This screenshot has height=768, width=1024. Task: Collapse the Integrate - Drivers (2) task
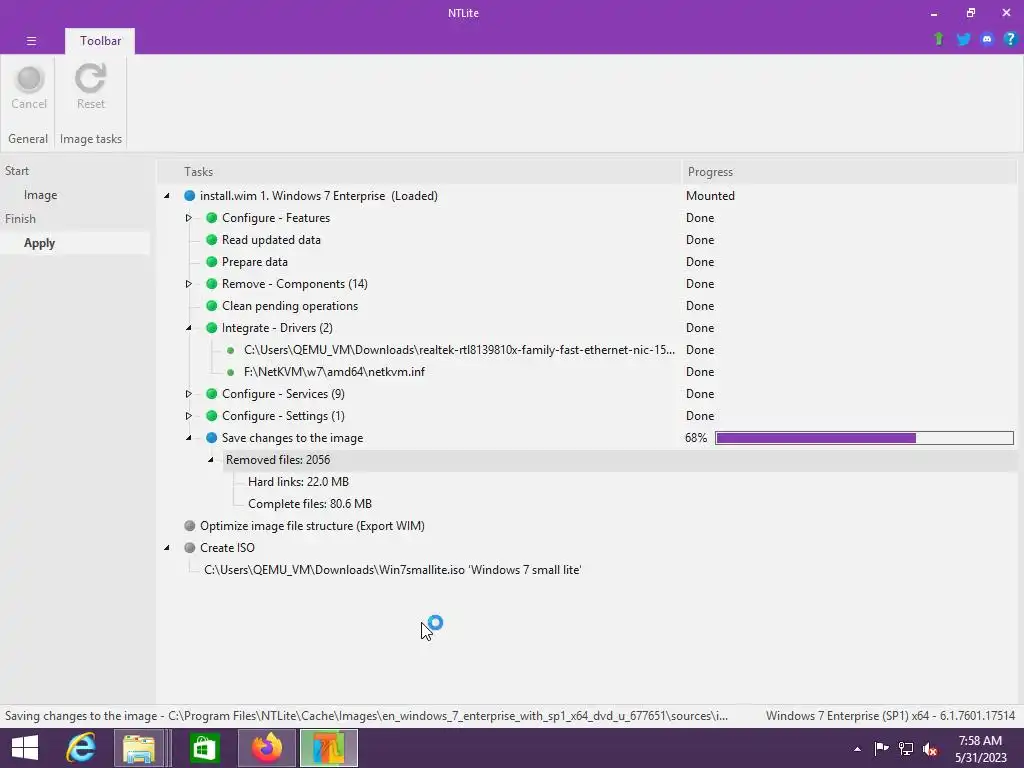tap(188, 328)
